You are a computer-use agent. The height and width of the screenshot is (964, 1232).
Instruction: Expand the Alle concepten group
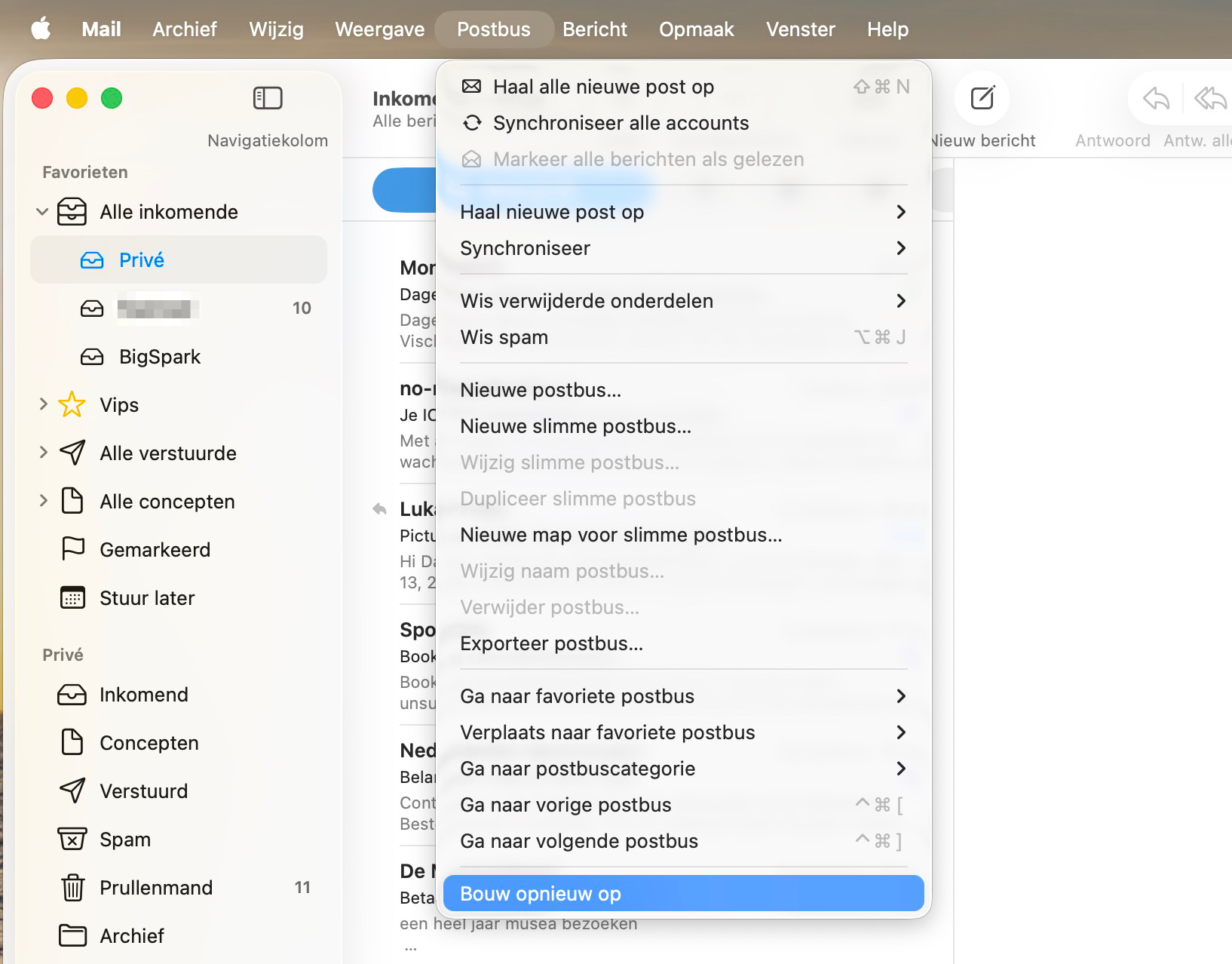point(43,502)
